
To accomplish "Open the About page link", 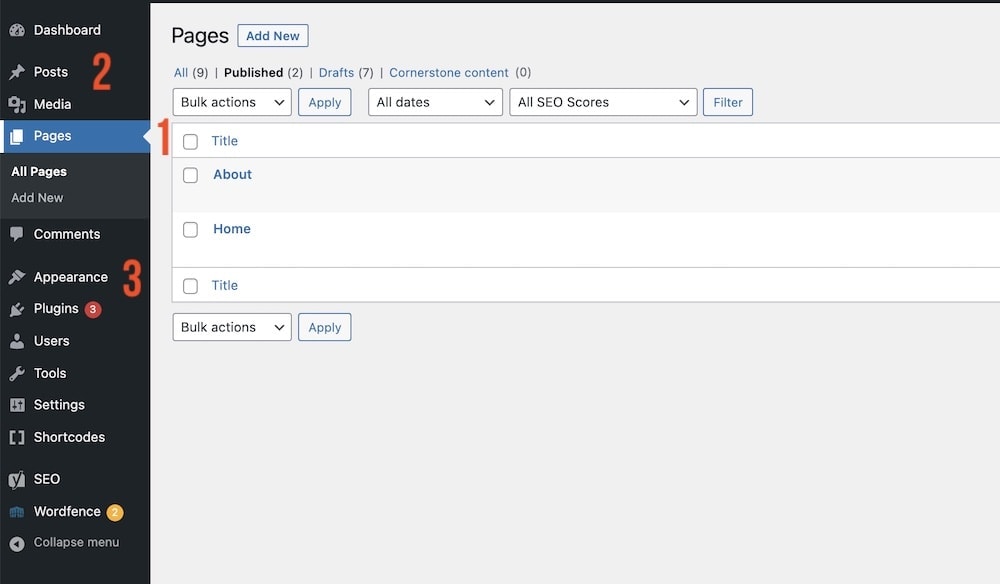I will click(232, 175).
